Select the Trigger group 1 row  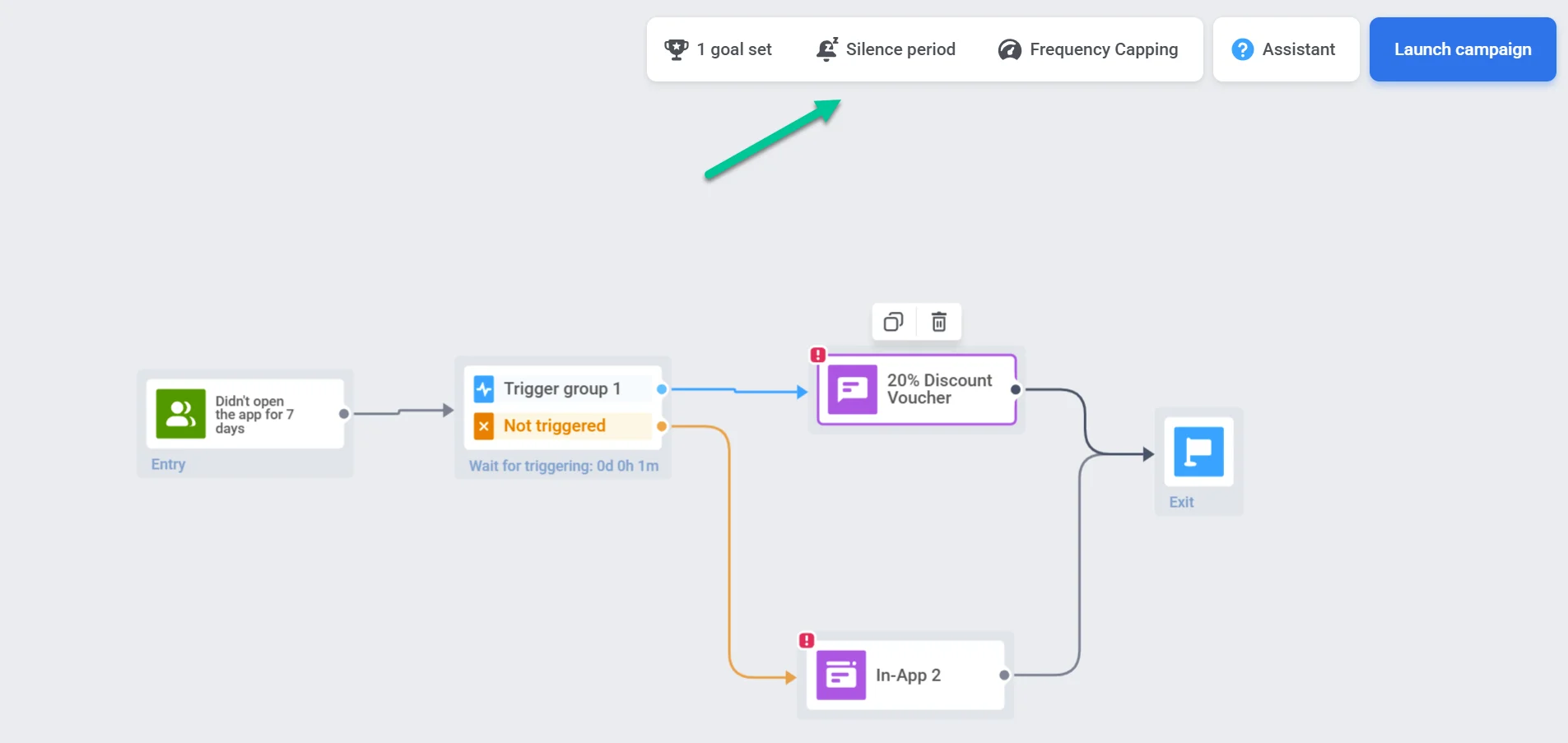click(x=562, y=388)
